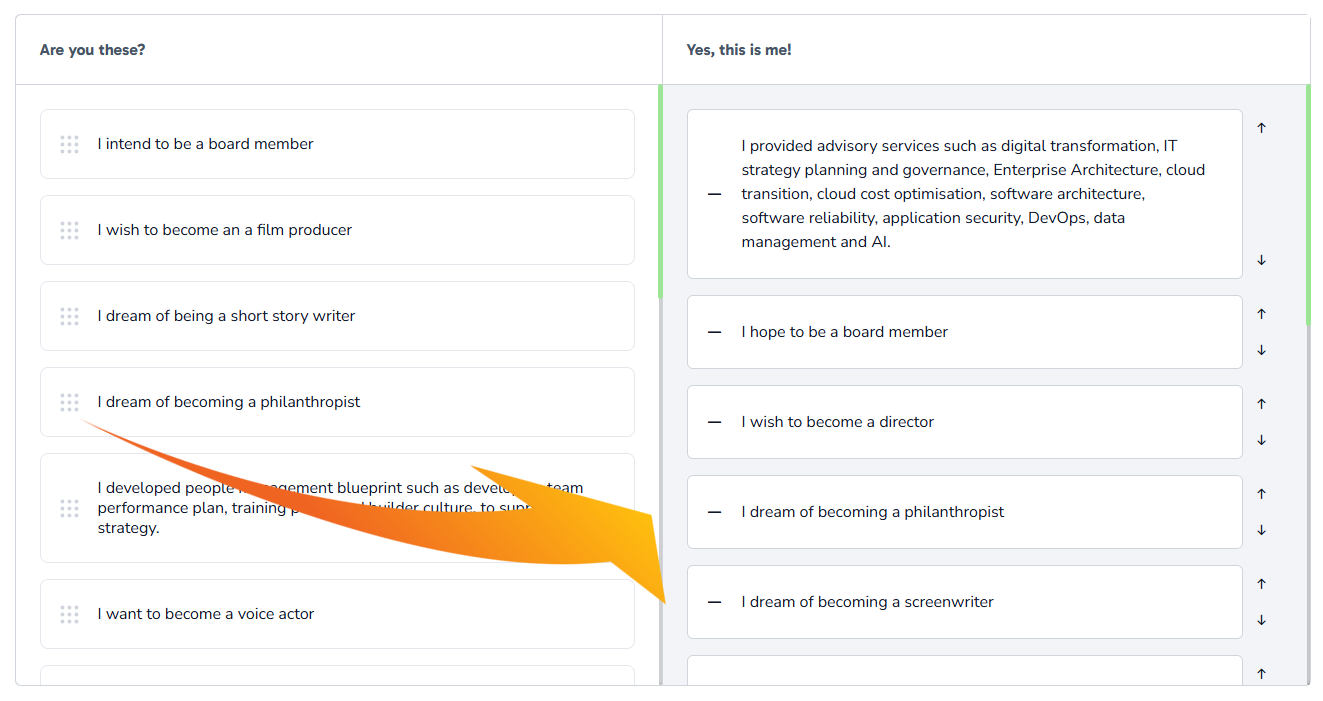1323x701 pixels.
Task: Click drag handle for 'voice actor' card
Action: (69, 615)
